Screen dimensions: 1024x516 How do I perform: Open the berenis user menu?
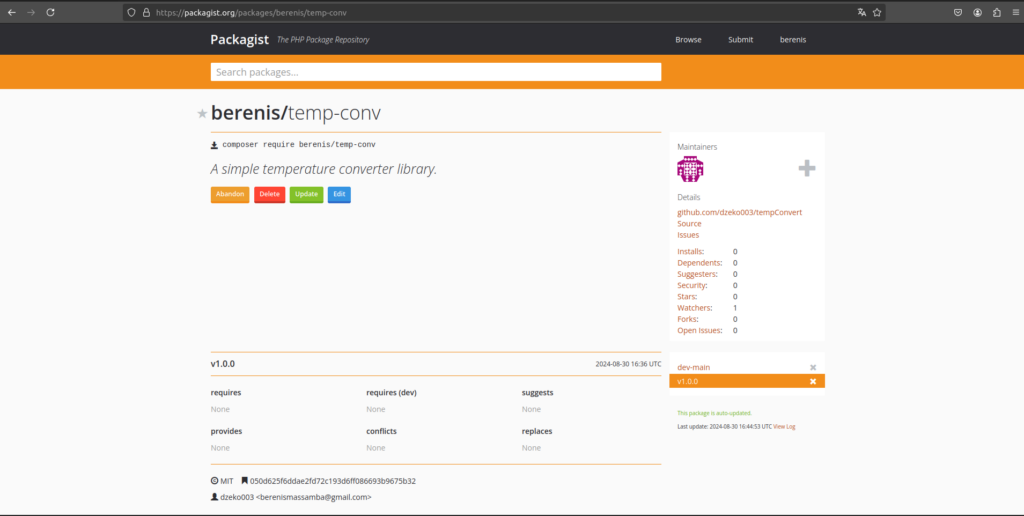pyautogui.click(x=793, y=40)
